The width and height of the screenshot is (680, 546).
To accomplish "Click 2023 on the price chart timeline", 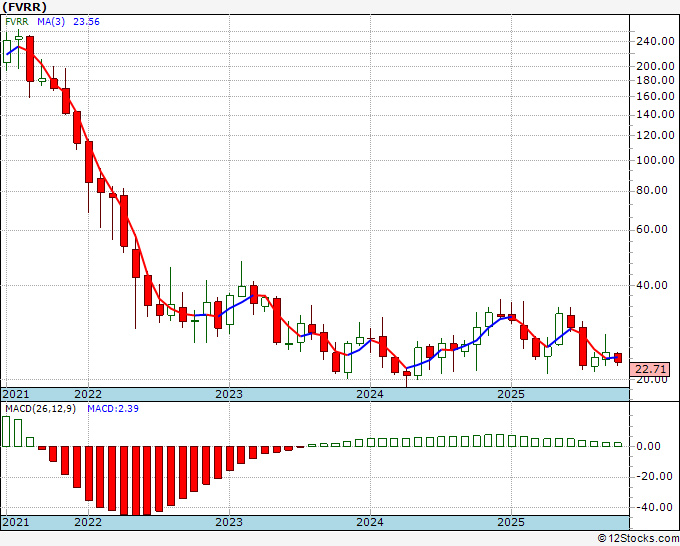I will click(x=229, y=394).
